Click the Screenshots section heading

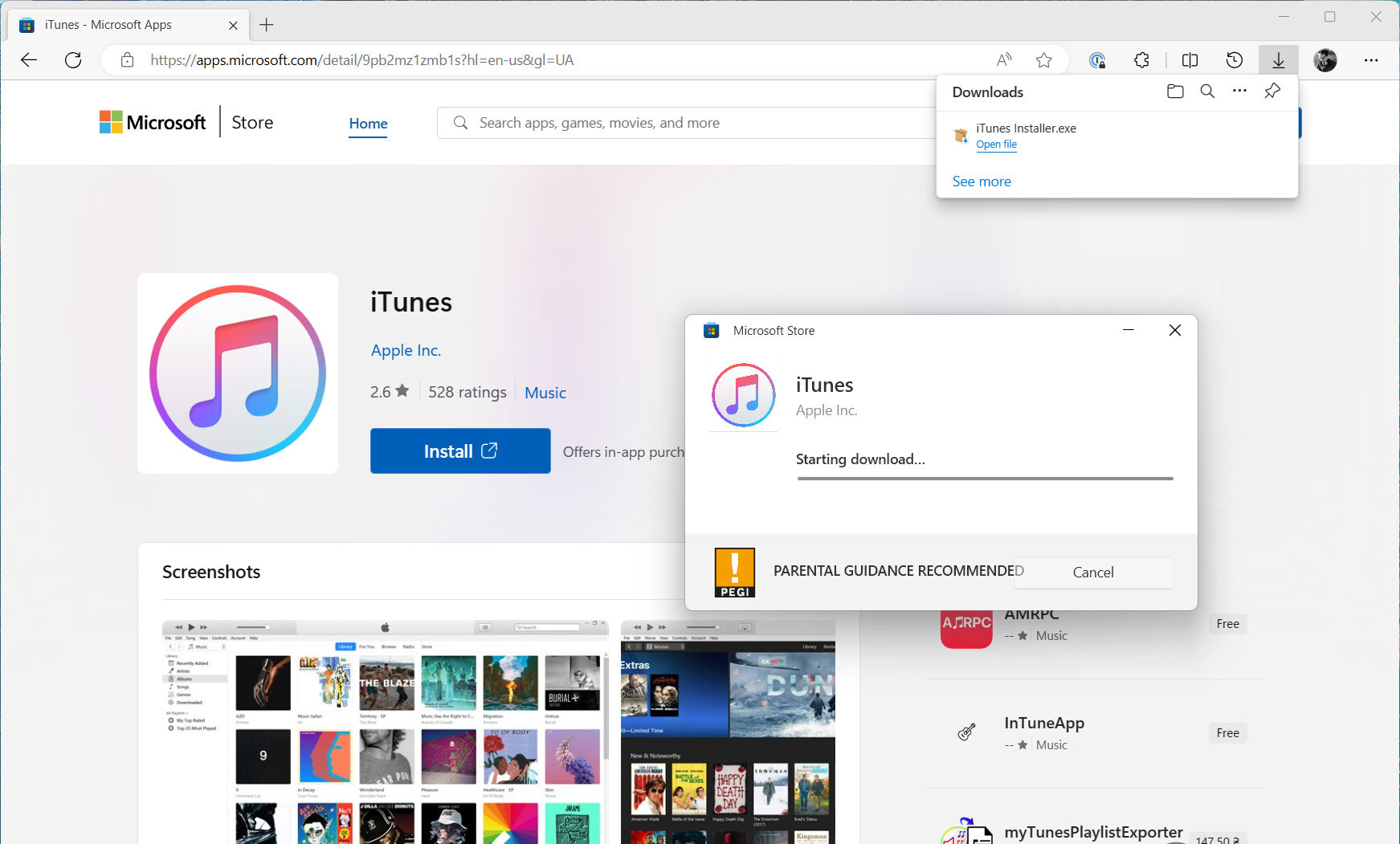tap(211, 572)
